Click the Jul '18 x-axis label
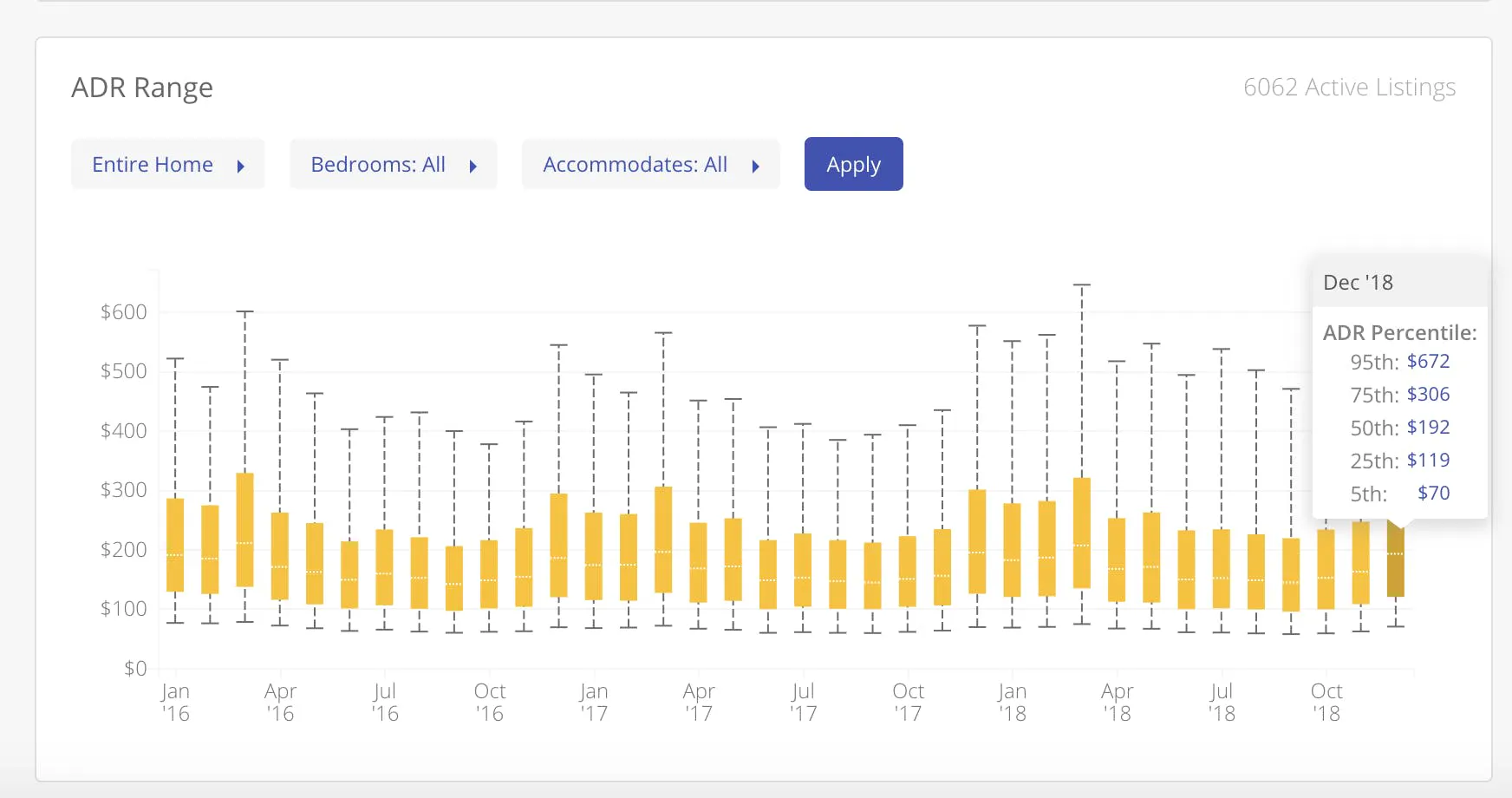1512x798 pixels. coord(1222,703)
